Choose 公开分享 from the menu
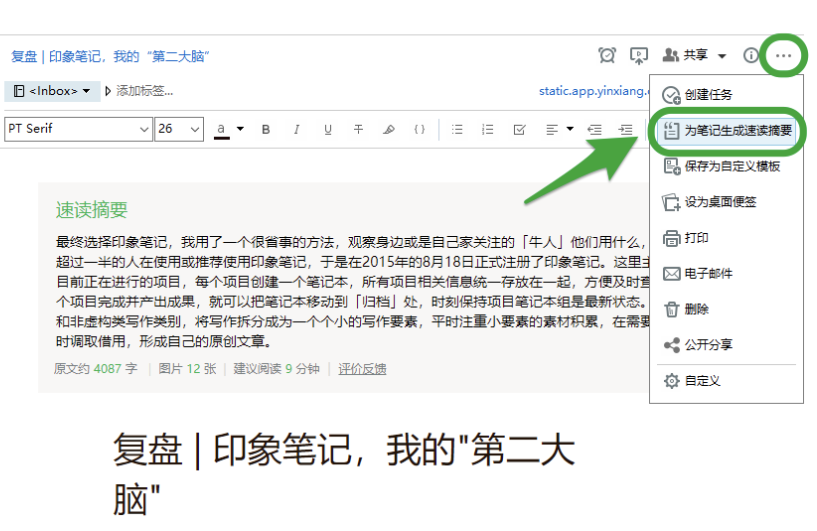This screenshot has width=817, height=531. 726,345
